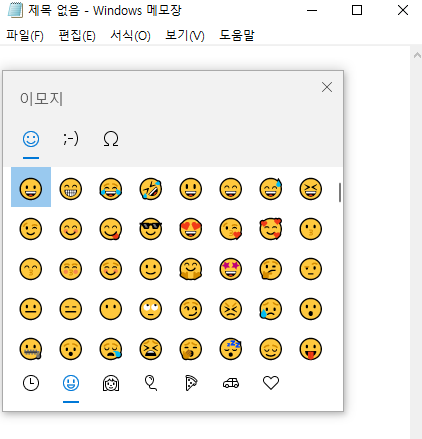The image size is (422, 439).
Task: Select the smiley faces category at bottom
Action: pyautogui.click(x=71, y=383)
